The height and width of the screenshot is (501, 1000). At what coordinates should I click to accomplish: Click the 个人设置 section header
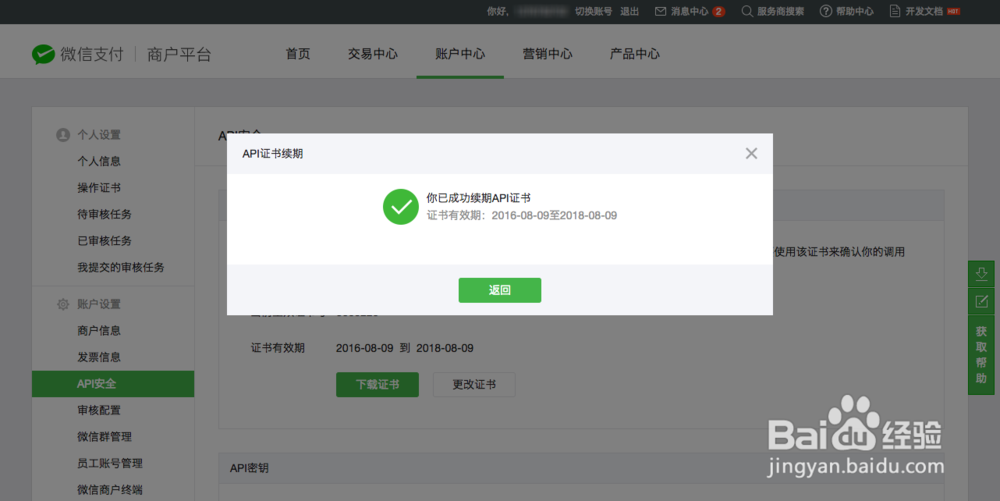(99, 134)
